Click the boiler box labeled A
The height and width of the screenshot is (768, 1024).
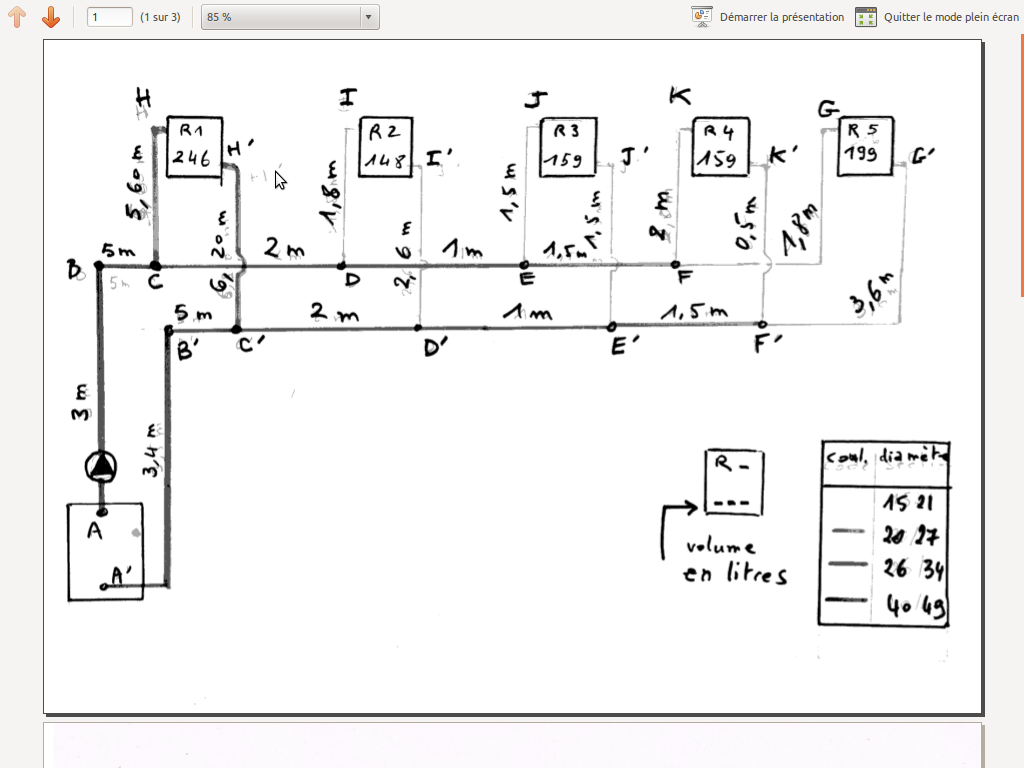(x=105, y=552)
